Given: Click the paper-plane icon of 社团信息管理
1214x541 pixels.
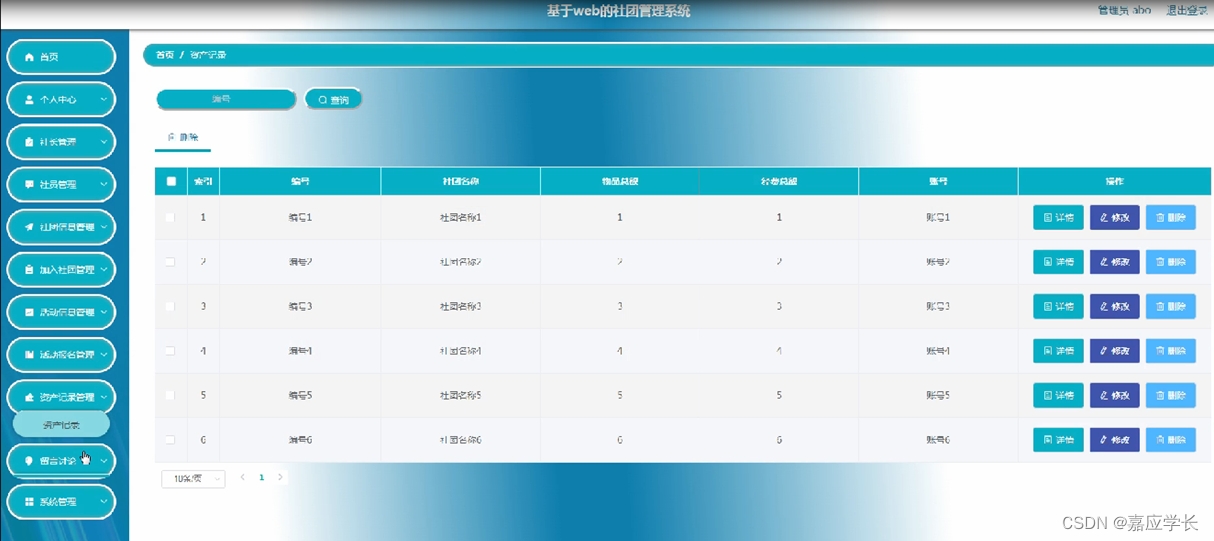Looking at the screenshot, I should tap(29, 227).
